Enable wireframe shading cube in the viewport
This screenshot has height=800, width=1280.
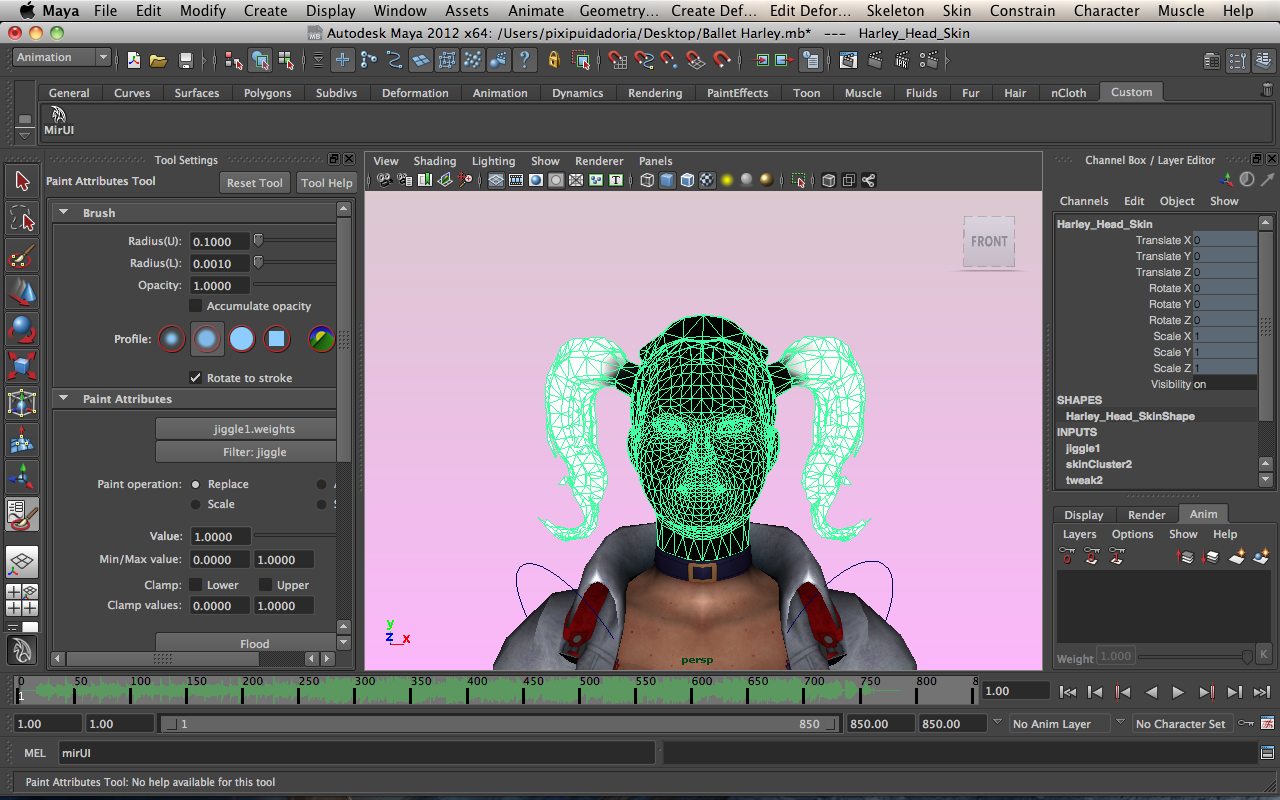[x=647, y=180]
